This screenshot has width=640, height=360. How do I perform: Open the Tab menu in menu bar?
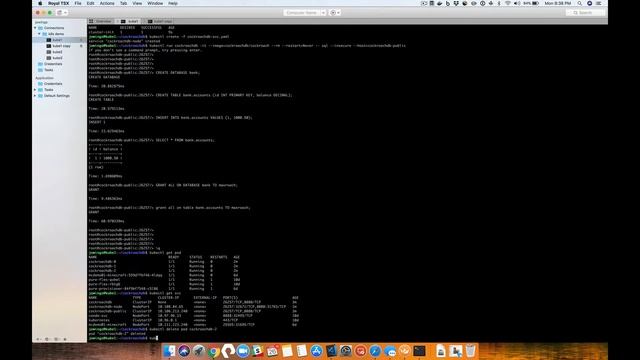click(x=123, y=3)
